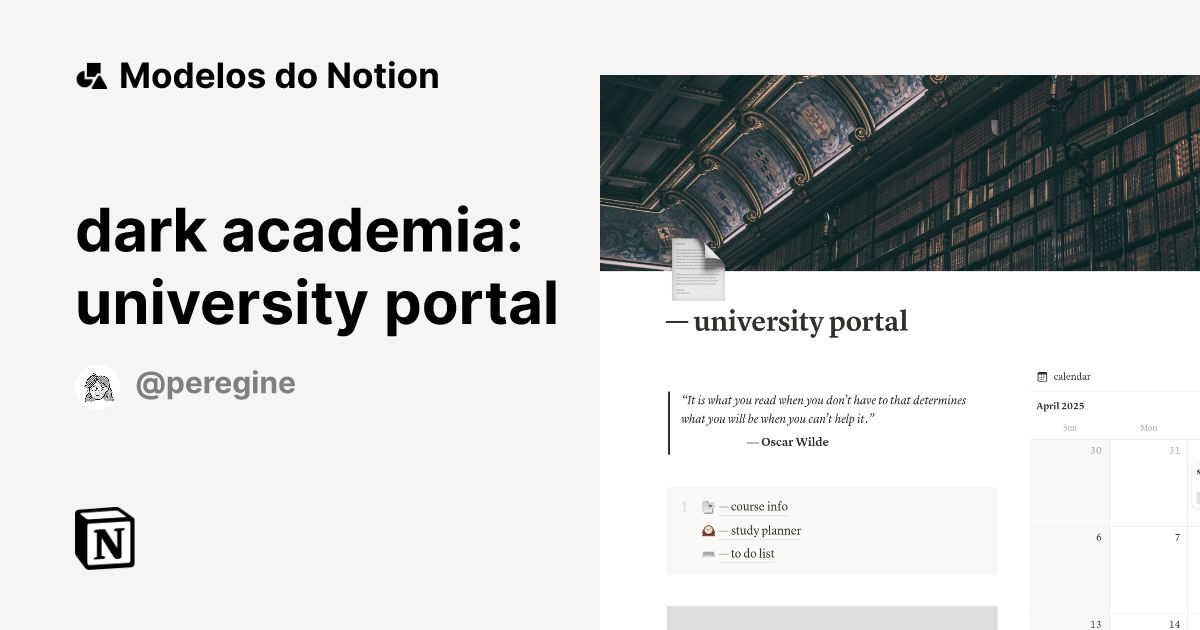Click the Sun column header
1200x630 pixels.
(x=1069, y=427)
